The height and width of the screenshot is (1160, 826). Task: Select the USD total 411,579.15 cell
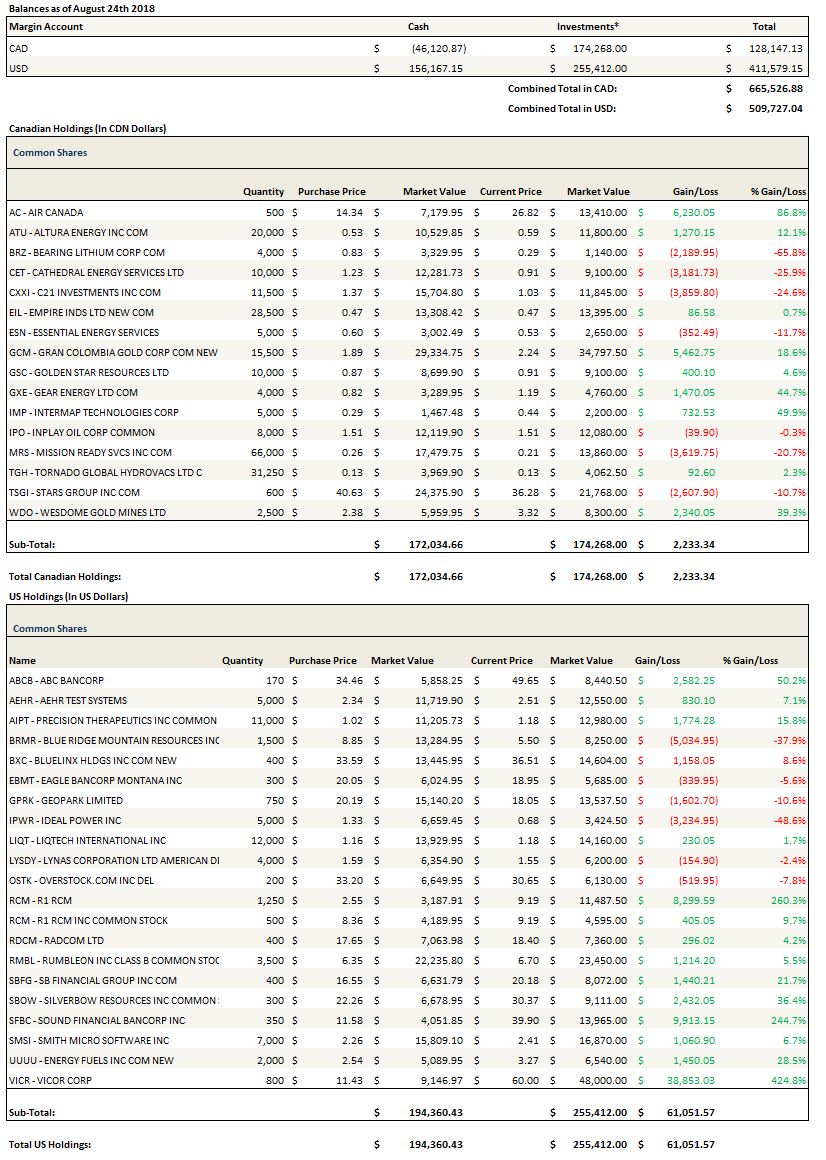pos(775,68)
